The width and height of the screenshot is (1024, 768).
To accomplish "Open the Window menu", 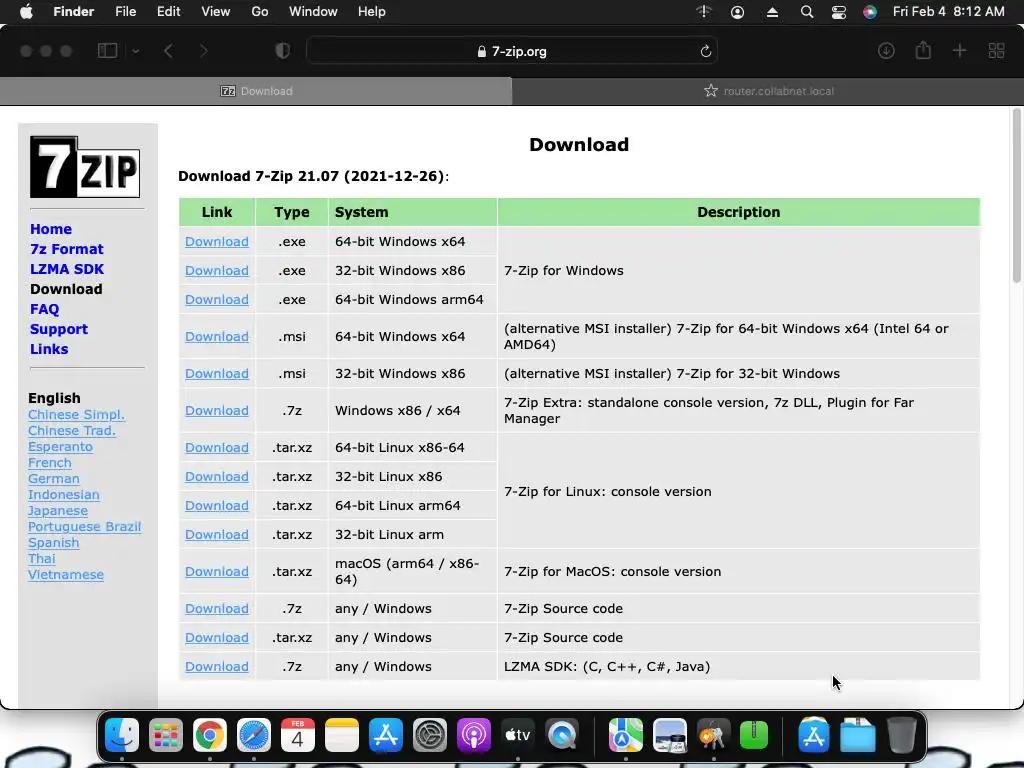I will [x=313, y=12].
